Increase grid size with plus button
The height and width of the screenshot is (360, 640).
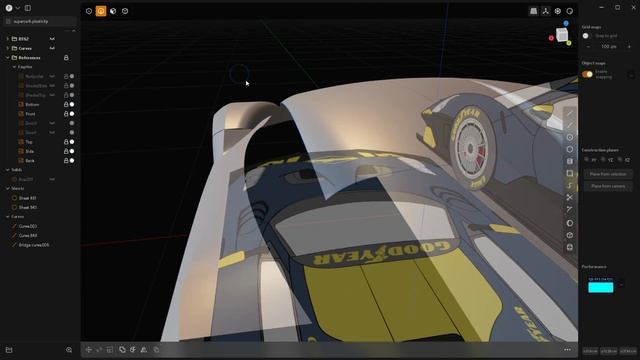click(629, 47)
